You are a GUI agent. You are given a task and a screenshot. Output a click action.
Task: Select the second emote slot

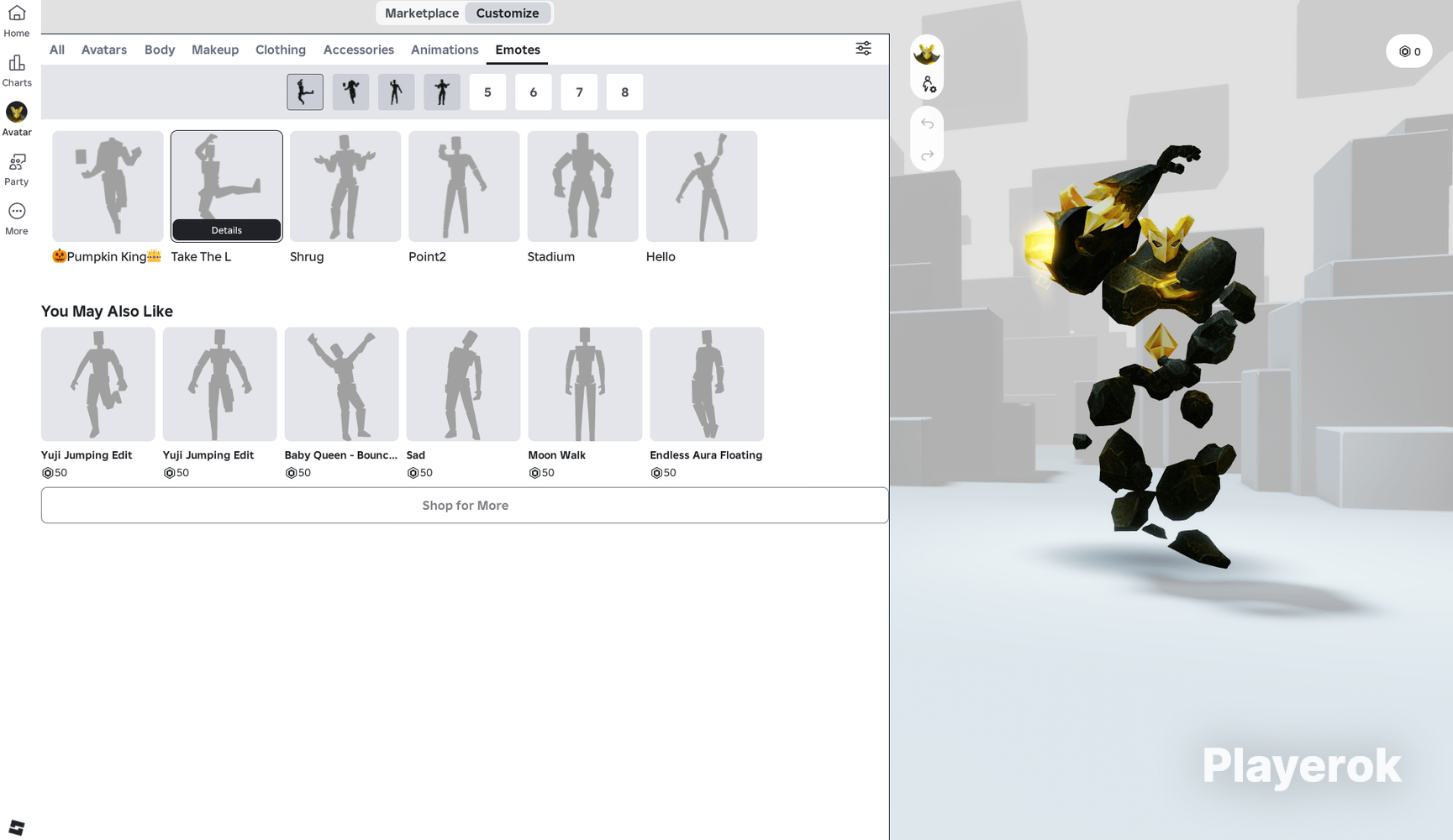tap(350, 92)
